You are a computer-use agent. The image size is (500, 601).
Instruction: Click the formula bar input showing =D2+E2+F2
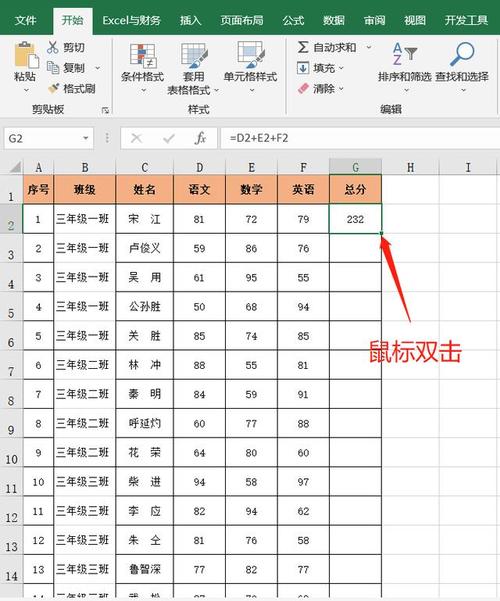coord(360,138)
